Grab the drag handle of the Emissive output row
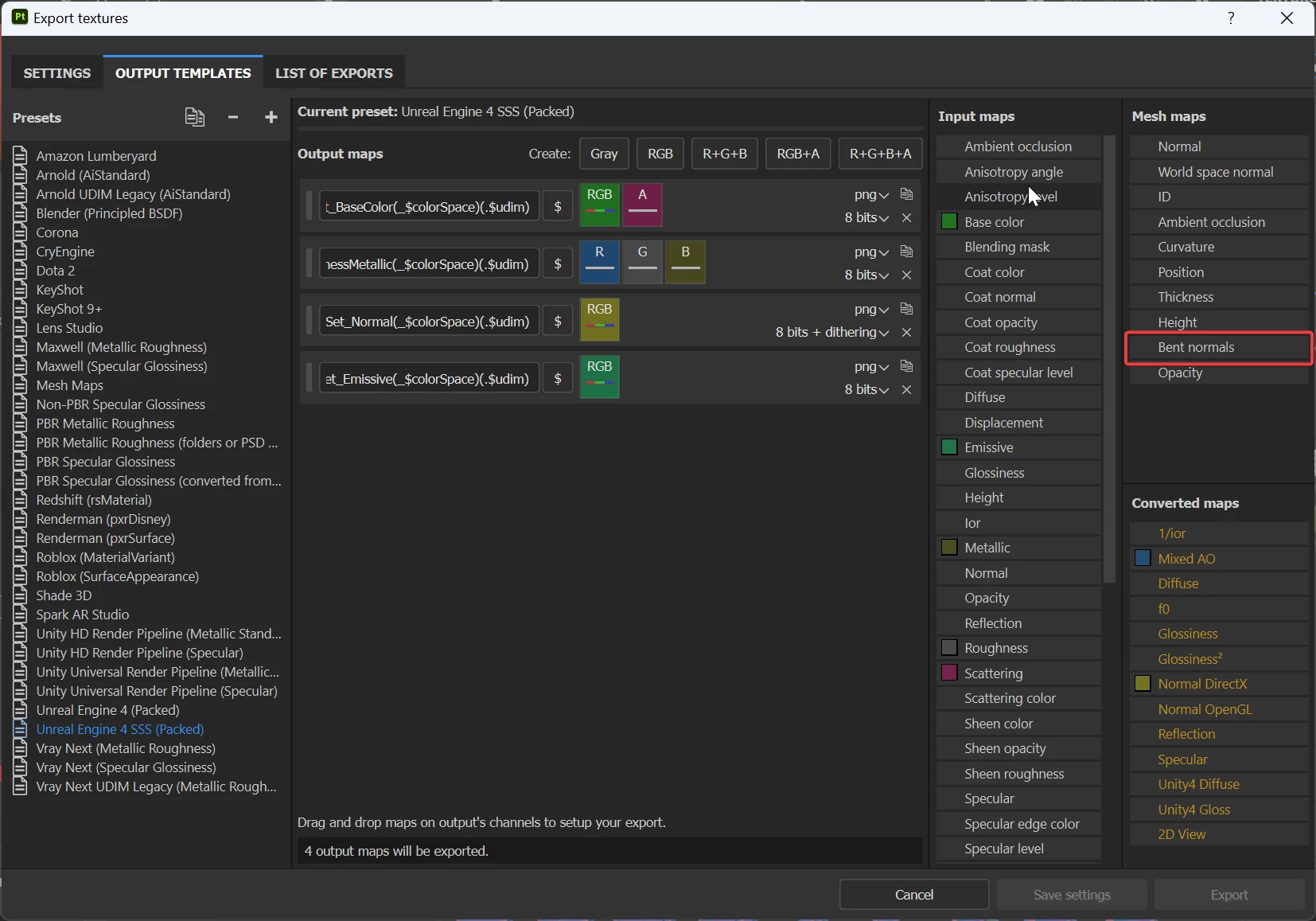 tap(309, 378)
